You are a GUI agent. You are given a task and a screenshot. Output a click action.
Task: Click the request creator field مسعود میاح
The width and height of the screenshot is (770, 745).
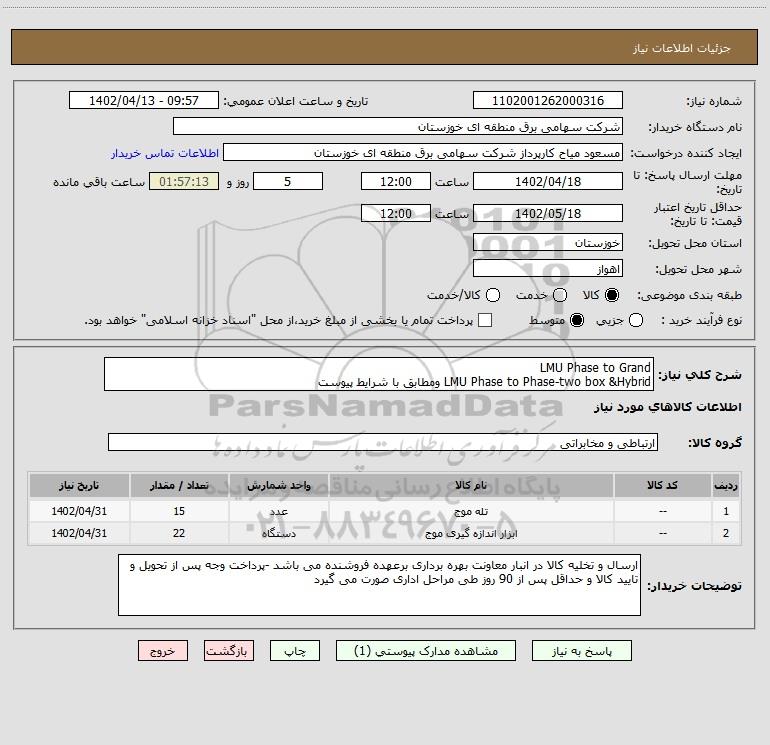click(x=423, y=152)
